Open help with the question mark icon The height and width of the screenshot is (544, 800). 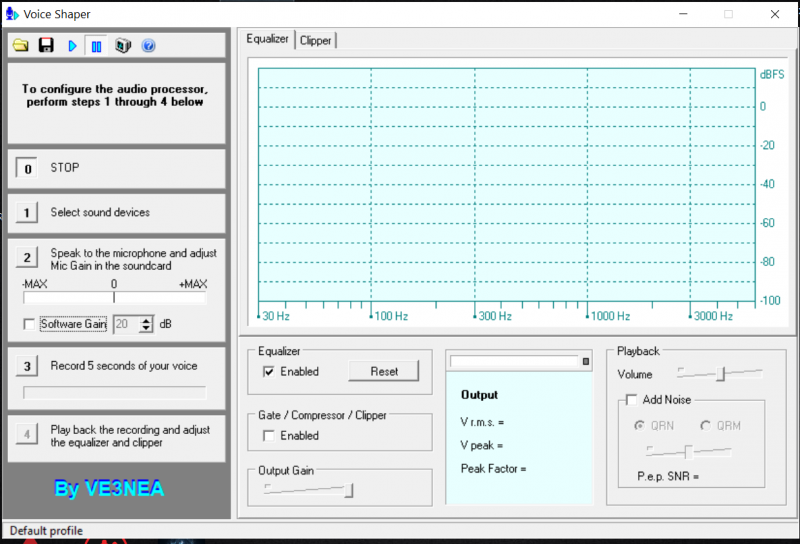tap(148, 46)
